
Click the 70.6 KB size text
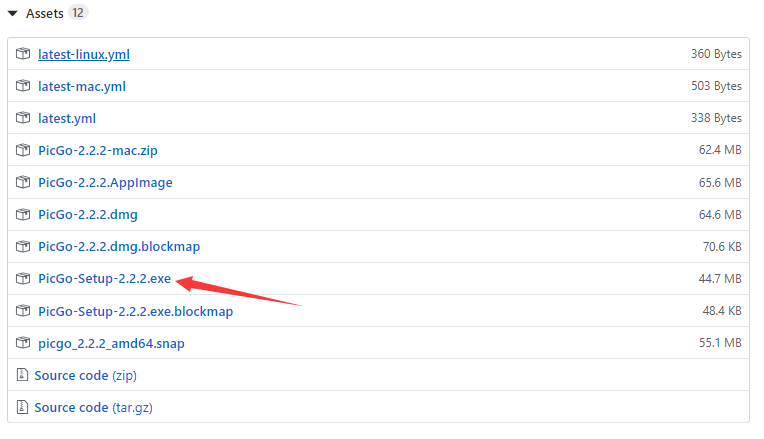pos(722,247)
